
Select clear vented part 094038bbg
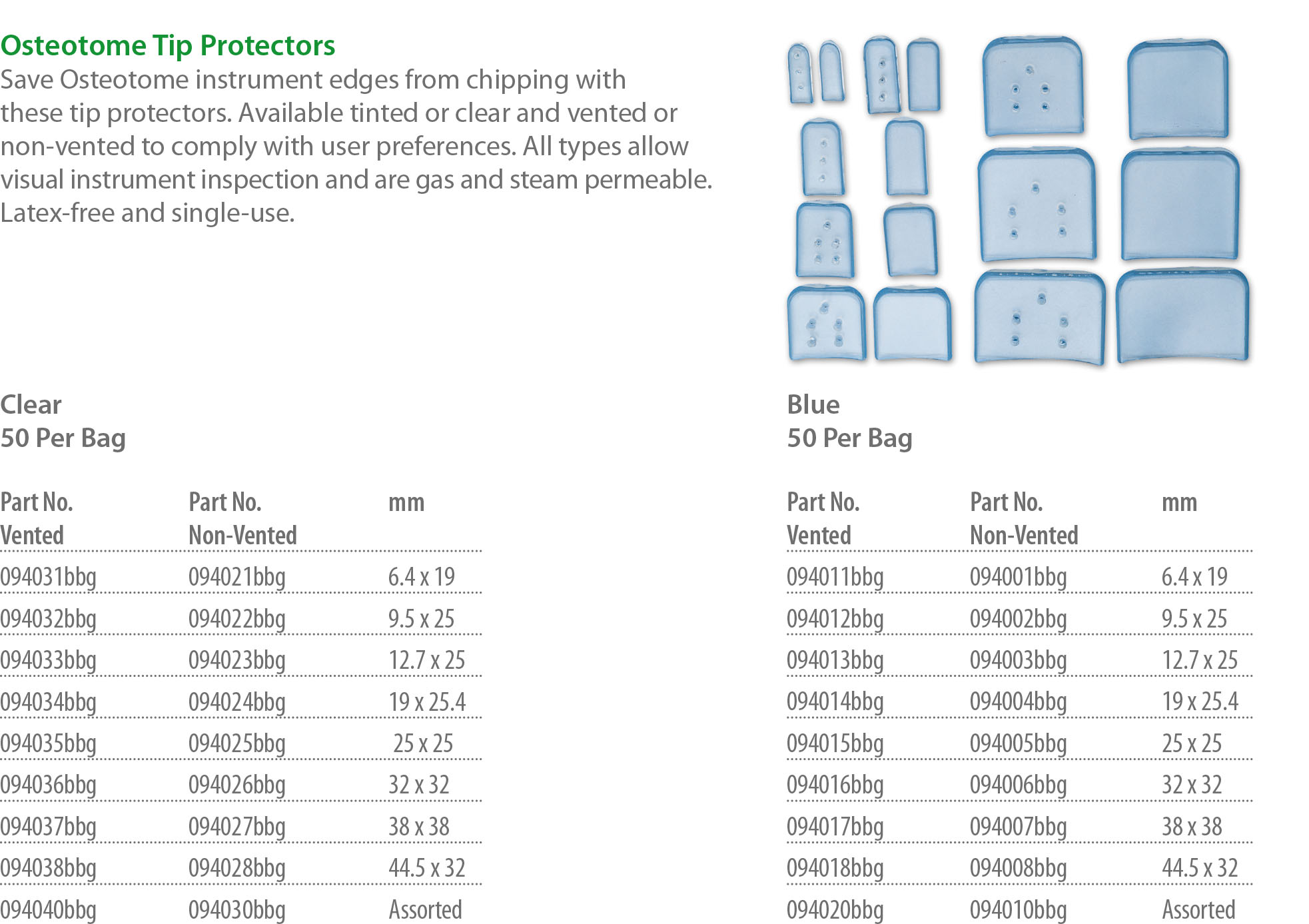tap(49, 868)
